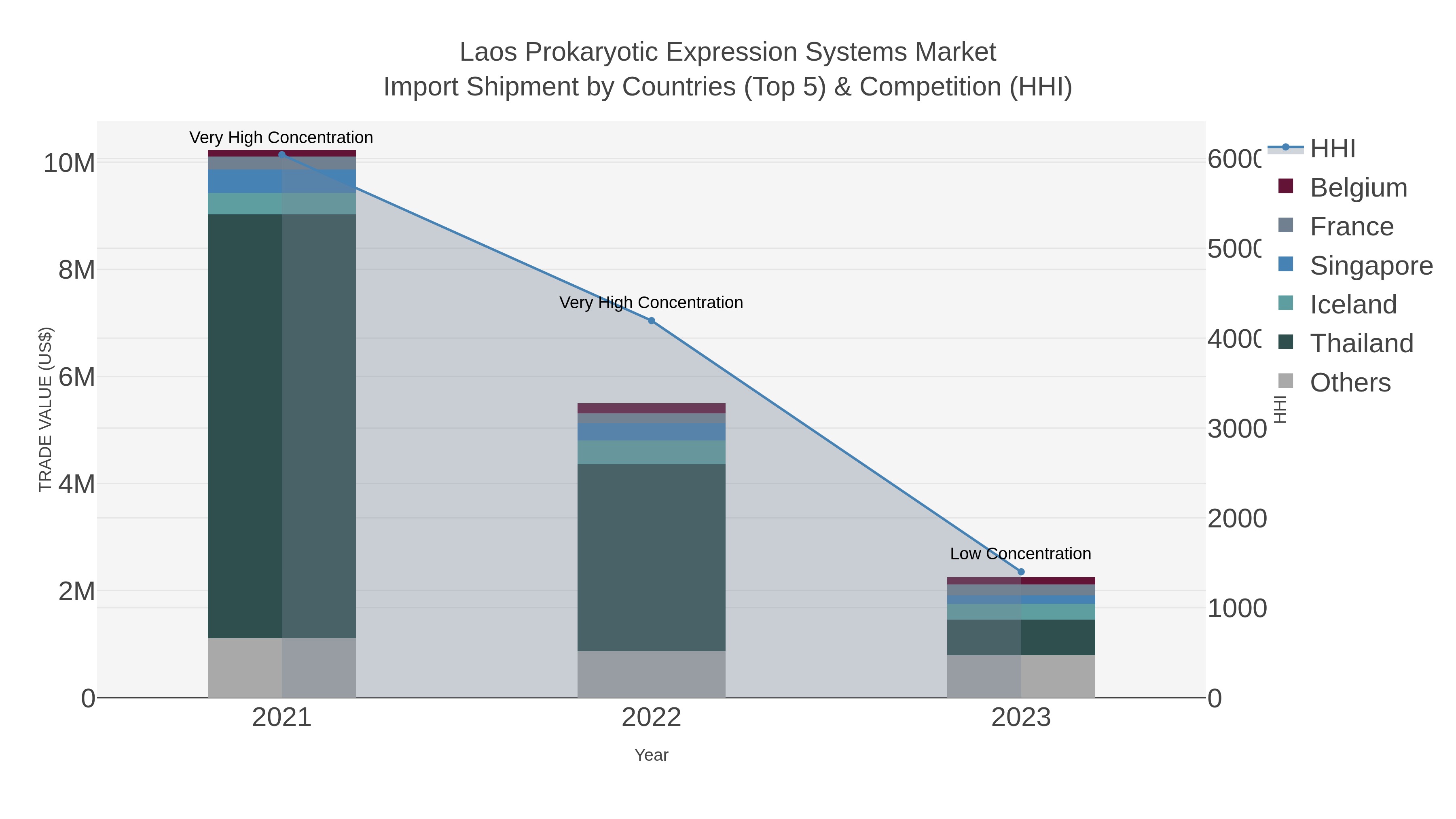Click the Belgium segment in the 2022 bar

(x=651, y=408)
